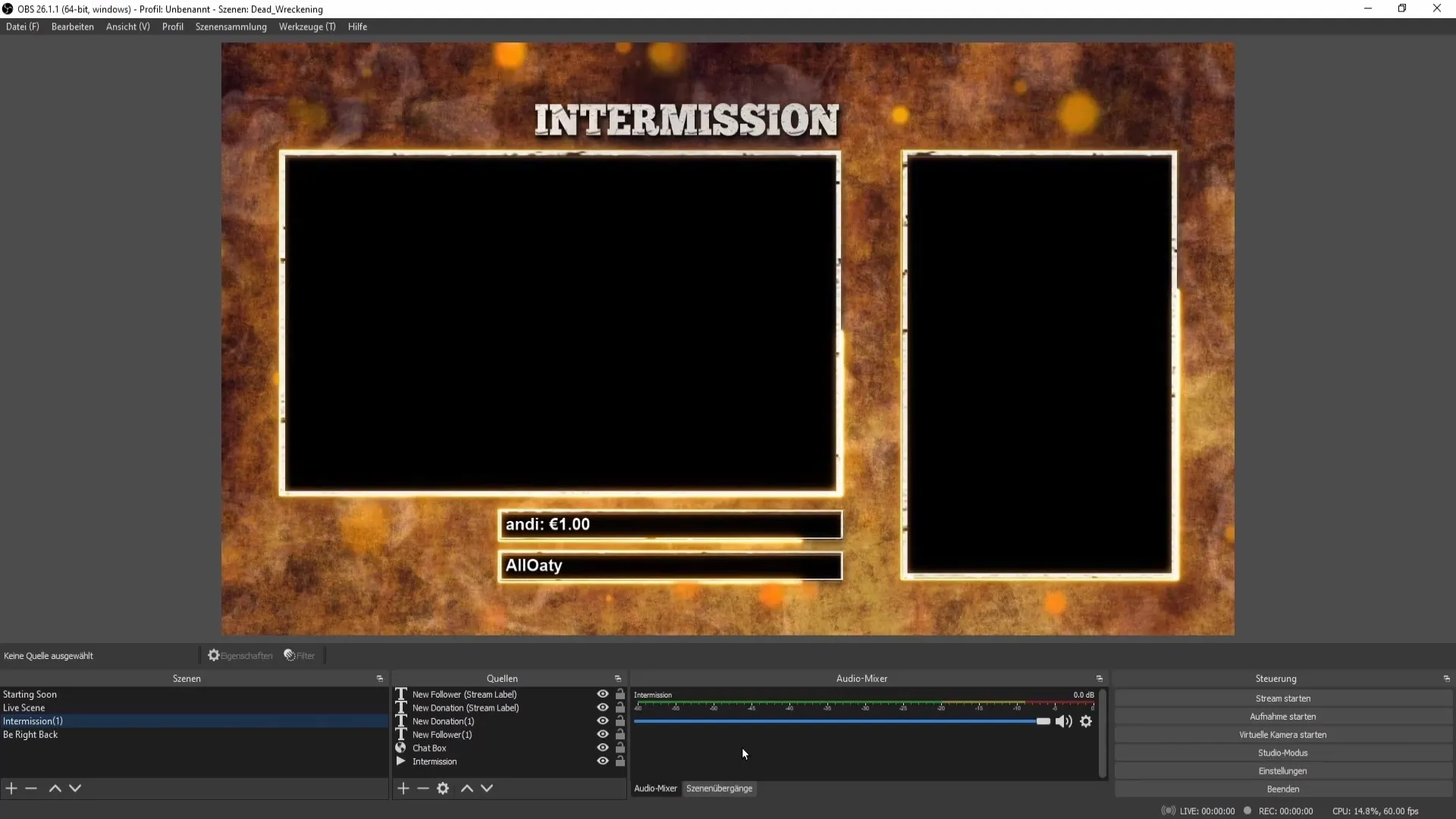The image size is (1456, 819).
Task: Click Beenden button
Action: [1283, 789]
